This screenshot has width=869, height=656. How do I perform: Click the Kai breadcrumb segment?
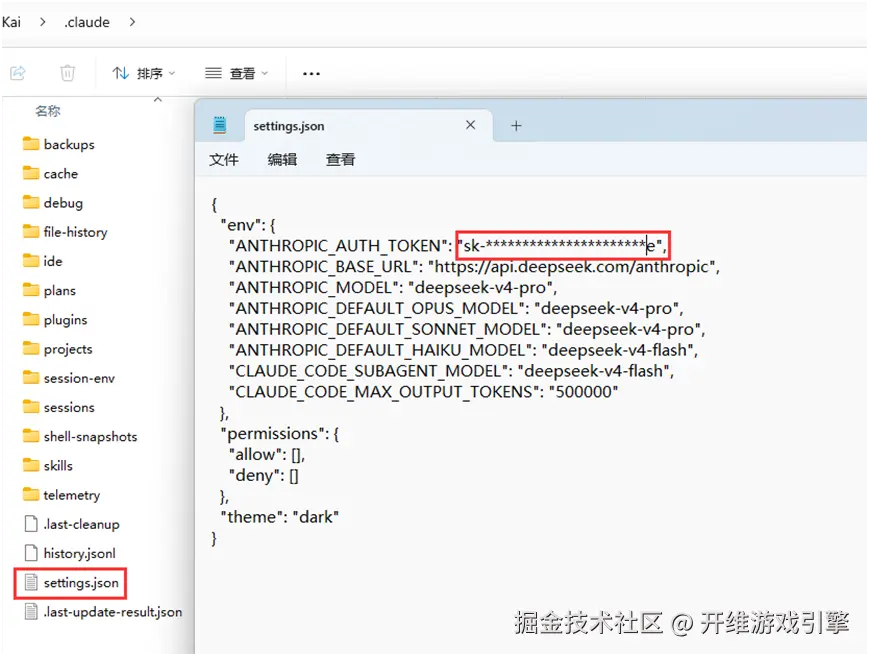11,22
